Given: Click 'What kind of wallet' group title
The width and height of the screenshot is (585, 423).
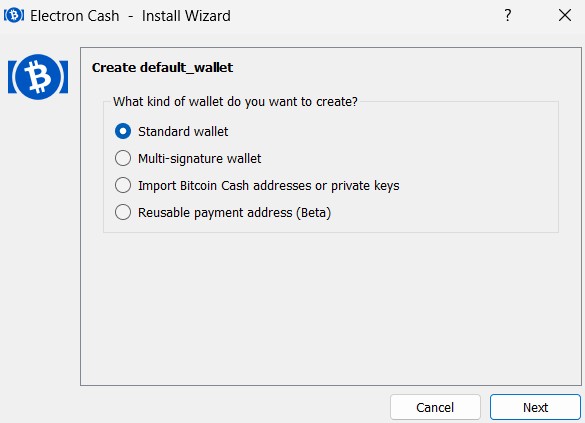Looking at the screenshot, I should click(235, 101).
